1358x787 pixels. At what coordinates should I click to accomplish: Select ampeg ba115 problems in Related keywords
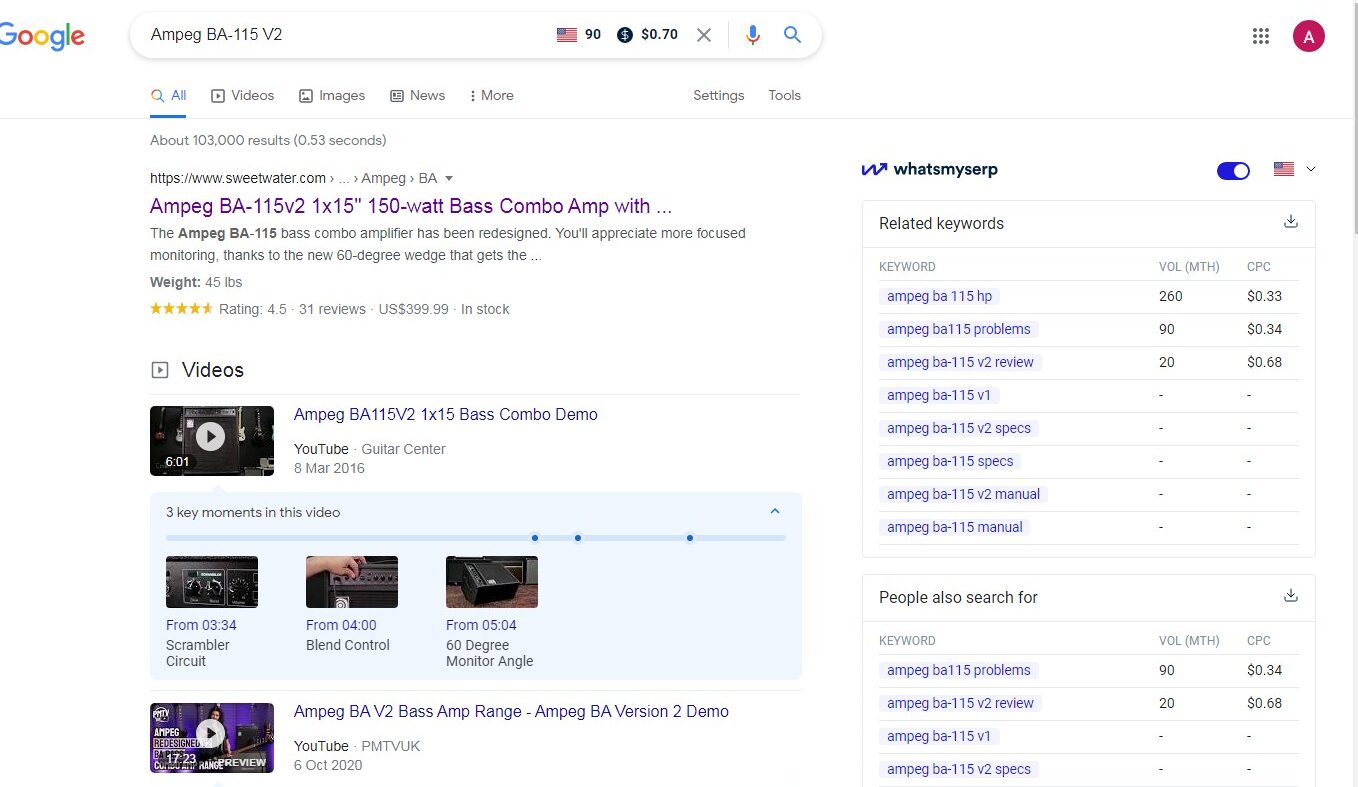point(958,329)
